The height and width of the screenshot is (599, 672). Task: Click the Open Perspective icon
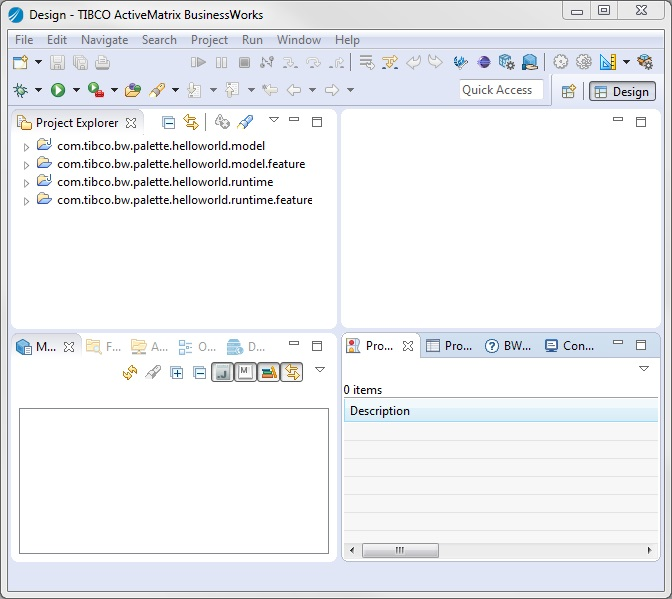coord(568,91)
